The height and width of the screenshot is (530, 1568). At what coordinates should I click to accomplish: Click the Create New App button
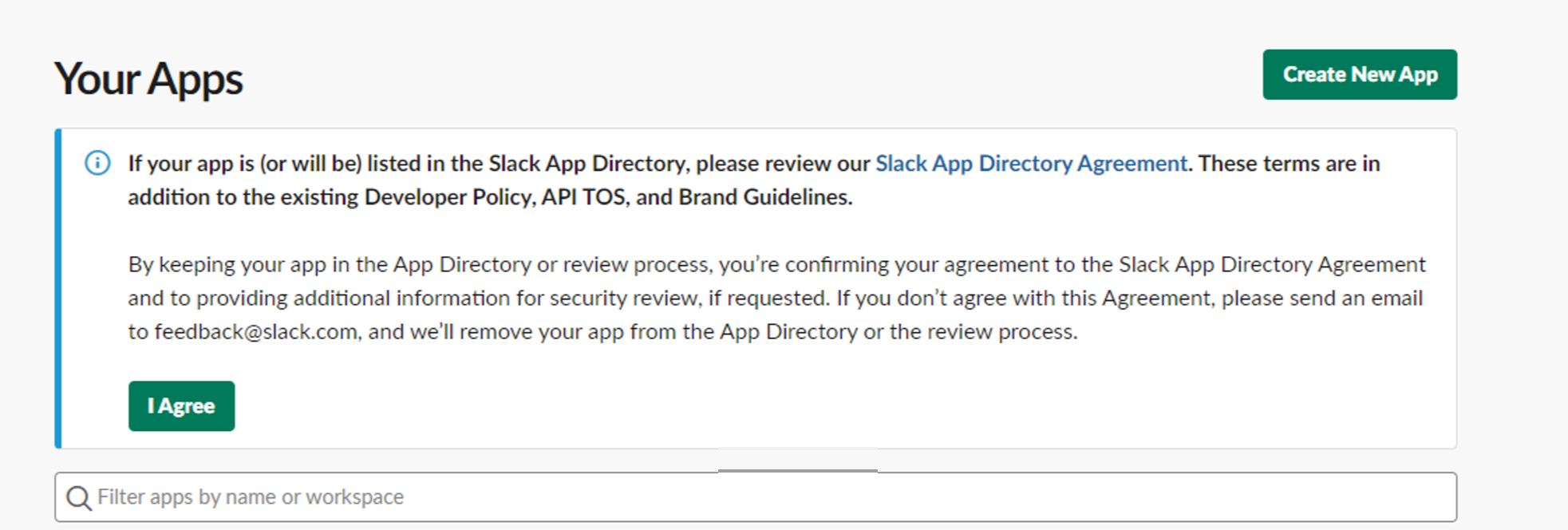point(1359,74)
